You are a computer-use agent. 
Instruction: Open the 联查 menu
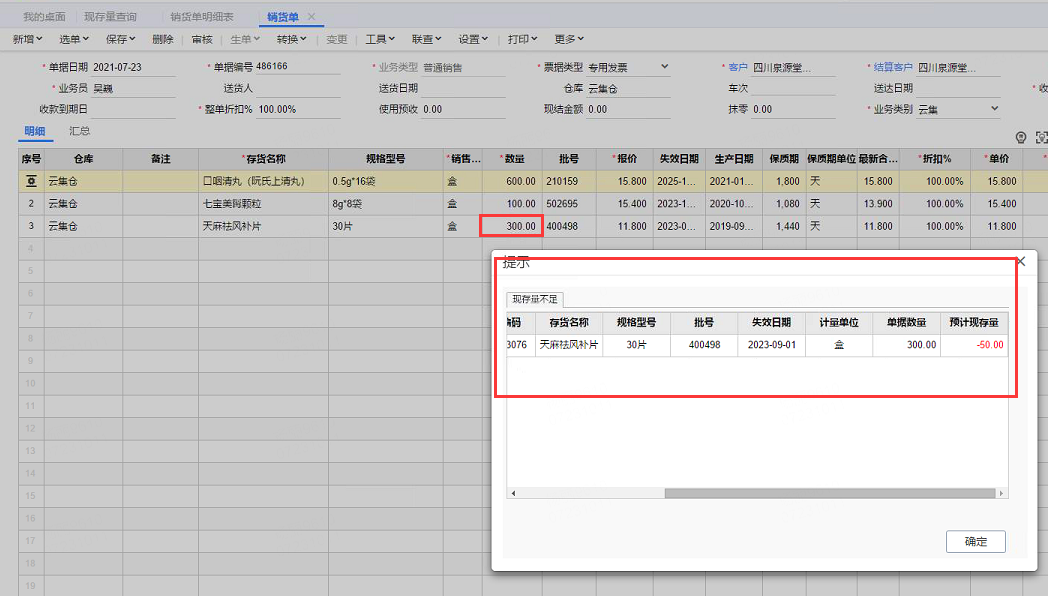(x=426, y=39)
